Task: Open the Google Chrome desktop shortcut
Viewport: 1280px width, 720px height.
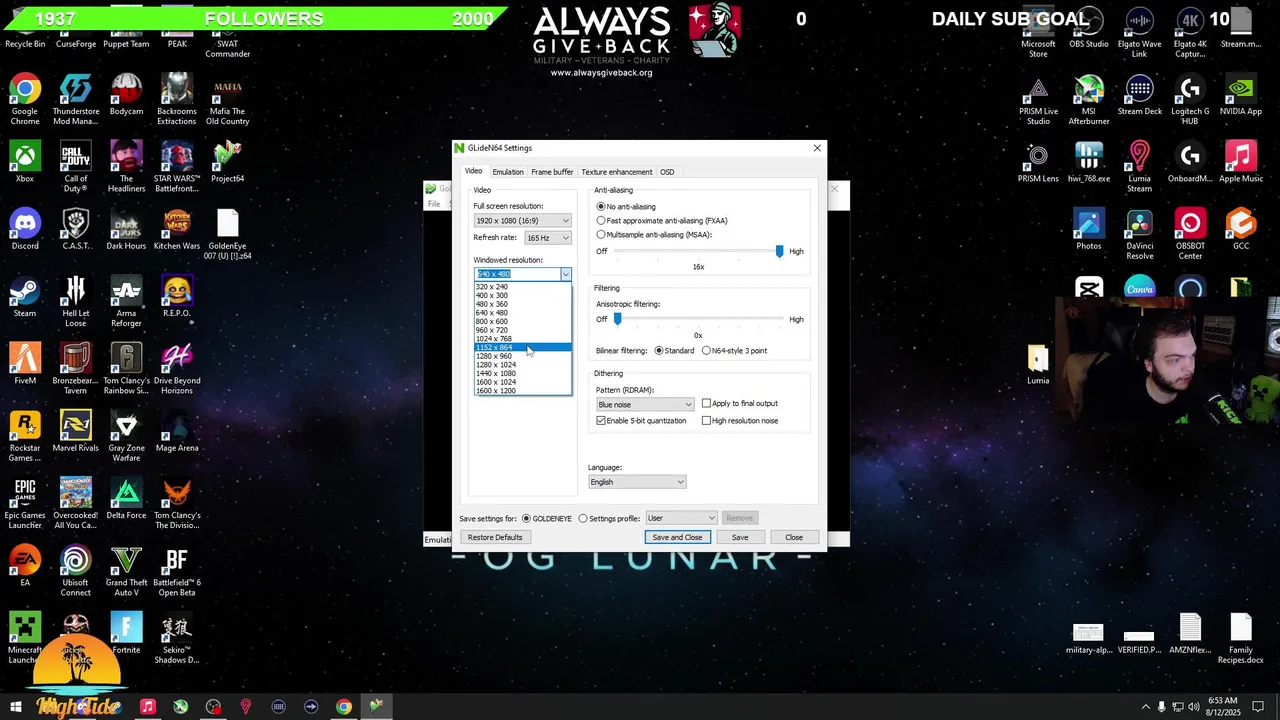Action: [25, 98]
